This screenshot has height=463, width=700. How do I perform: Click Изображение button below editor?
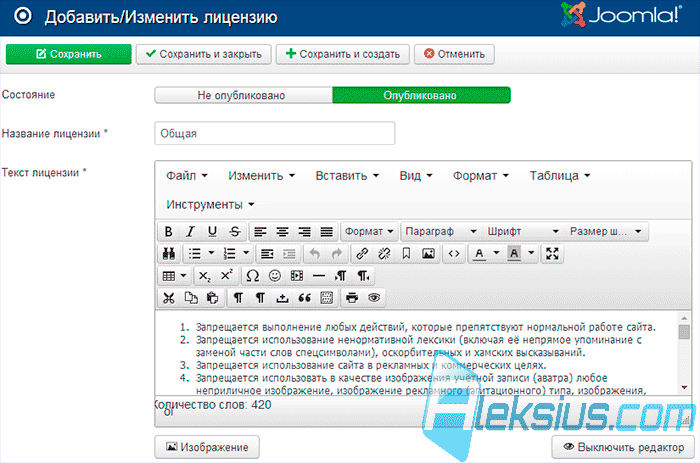pos(207,447)
